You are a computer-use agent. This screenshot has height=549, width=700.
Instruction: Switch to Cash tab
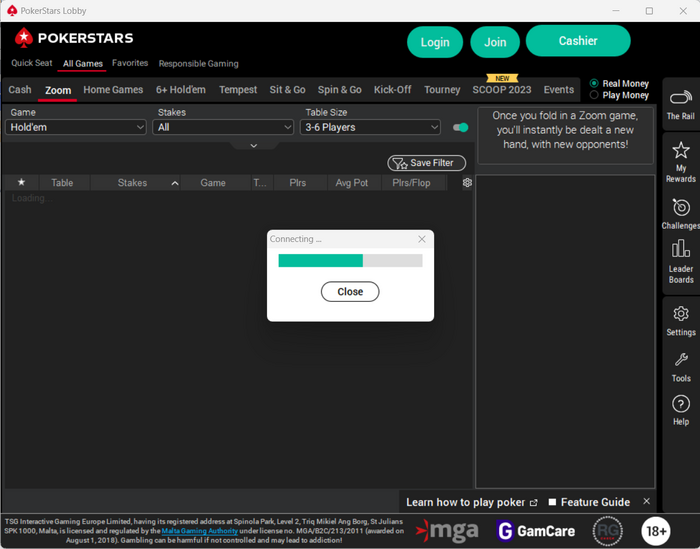coord(20,90)
